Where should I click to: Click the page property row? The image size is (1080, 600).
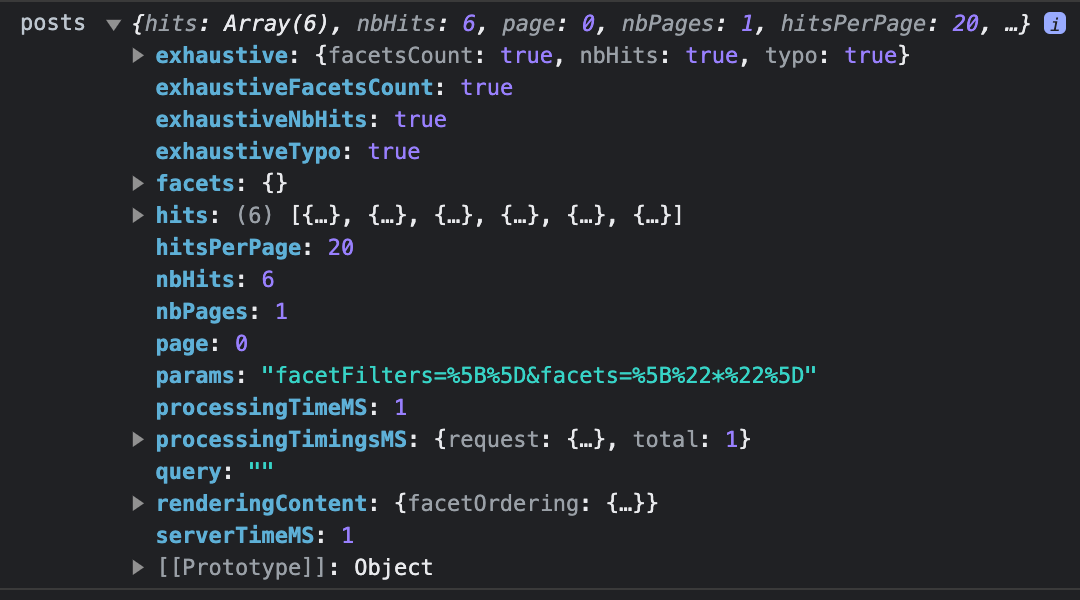click(201, 343)
